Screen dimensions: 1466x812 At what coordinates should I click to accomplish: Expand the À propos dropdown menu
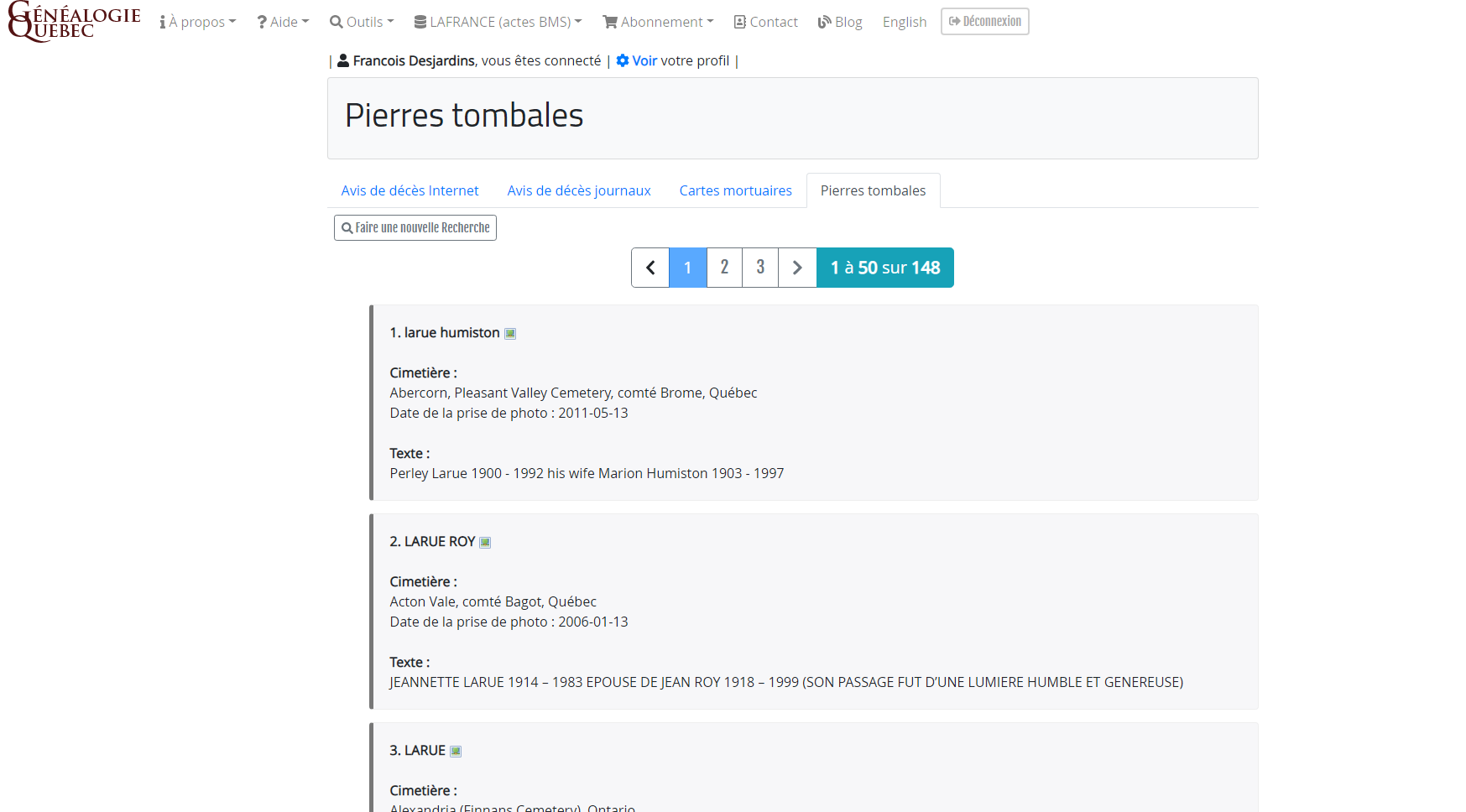198,22
